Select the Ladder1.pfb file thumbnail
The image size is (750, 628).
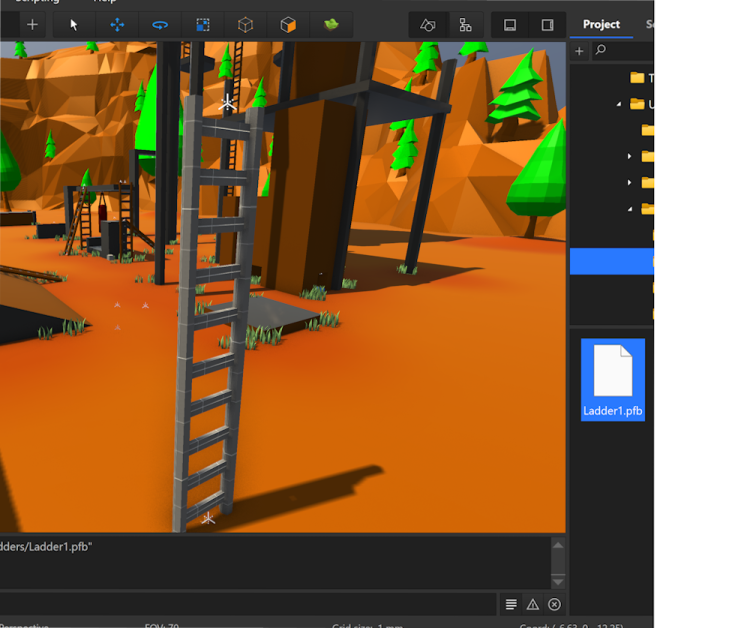[x=613, y=379]
